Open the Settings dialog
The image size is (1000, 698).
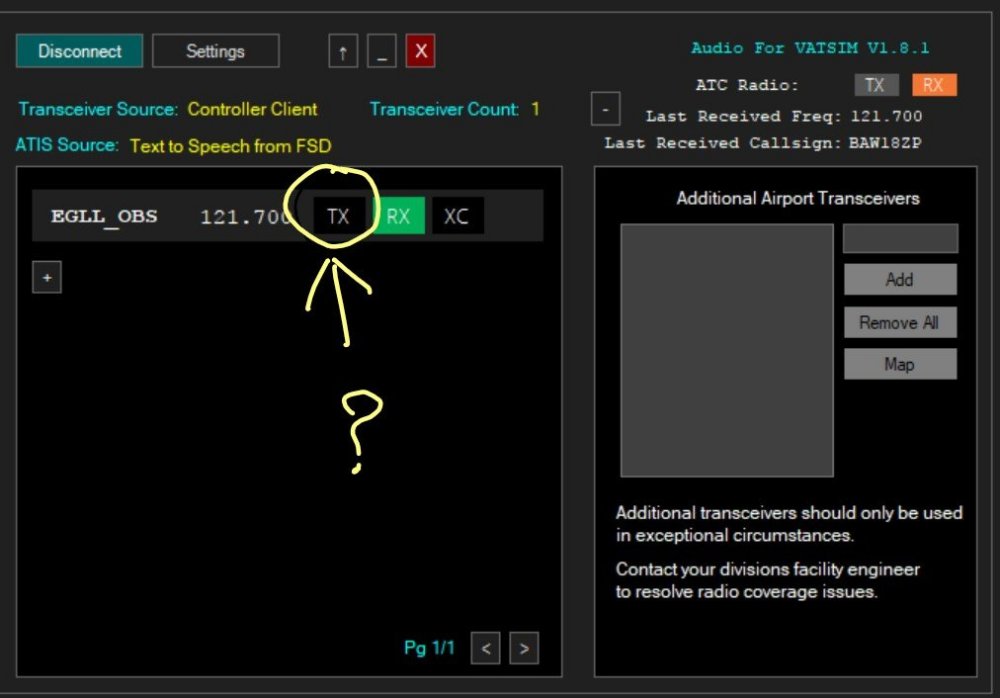[x=215, y=51]
